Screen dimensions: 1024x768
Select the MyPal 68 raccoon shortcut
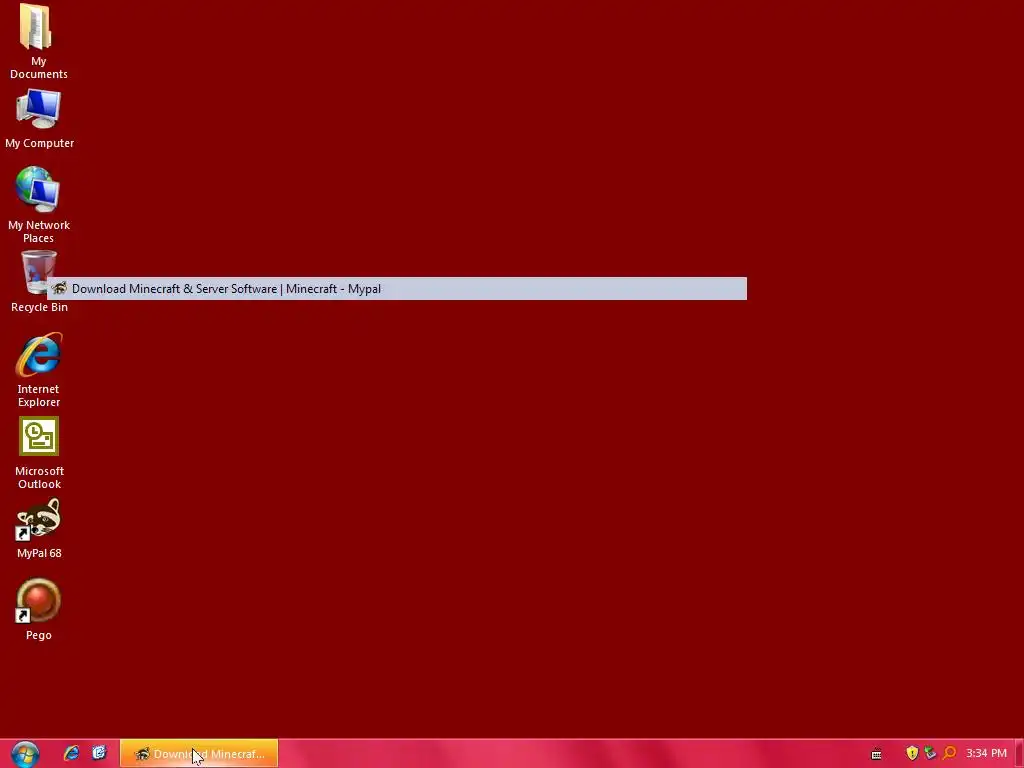(x=39, y=519)
